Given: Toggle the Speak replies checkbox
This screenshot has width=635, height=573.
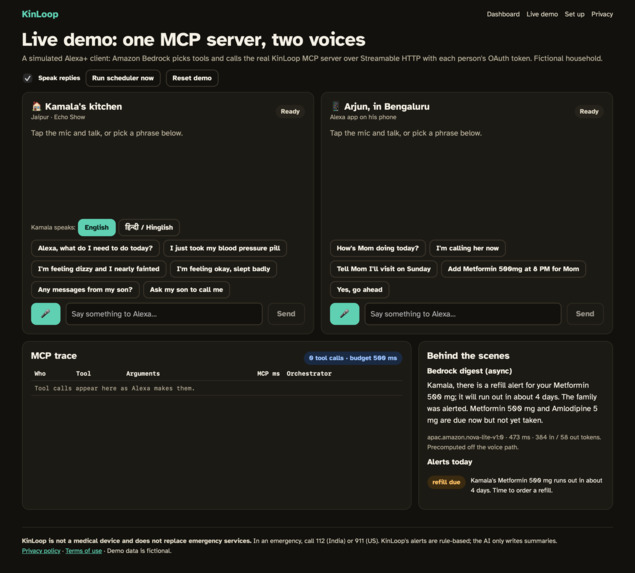Looking at the screenshot, I should click(27, 78).
